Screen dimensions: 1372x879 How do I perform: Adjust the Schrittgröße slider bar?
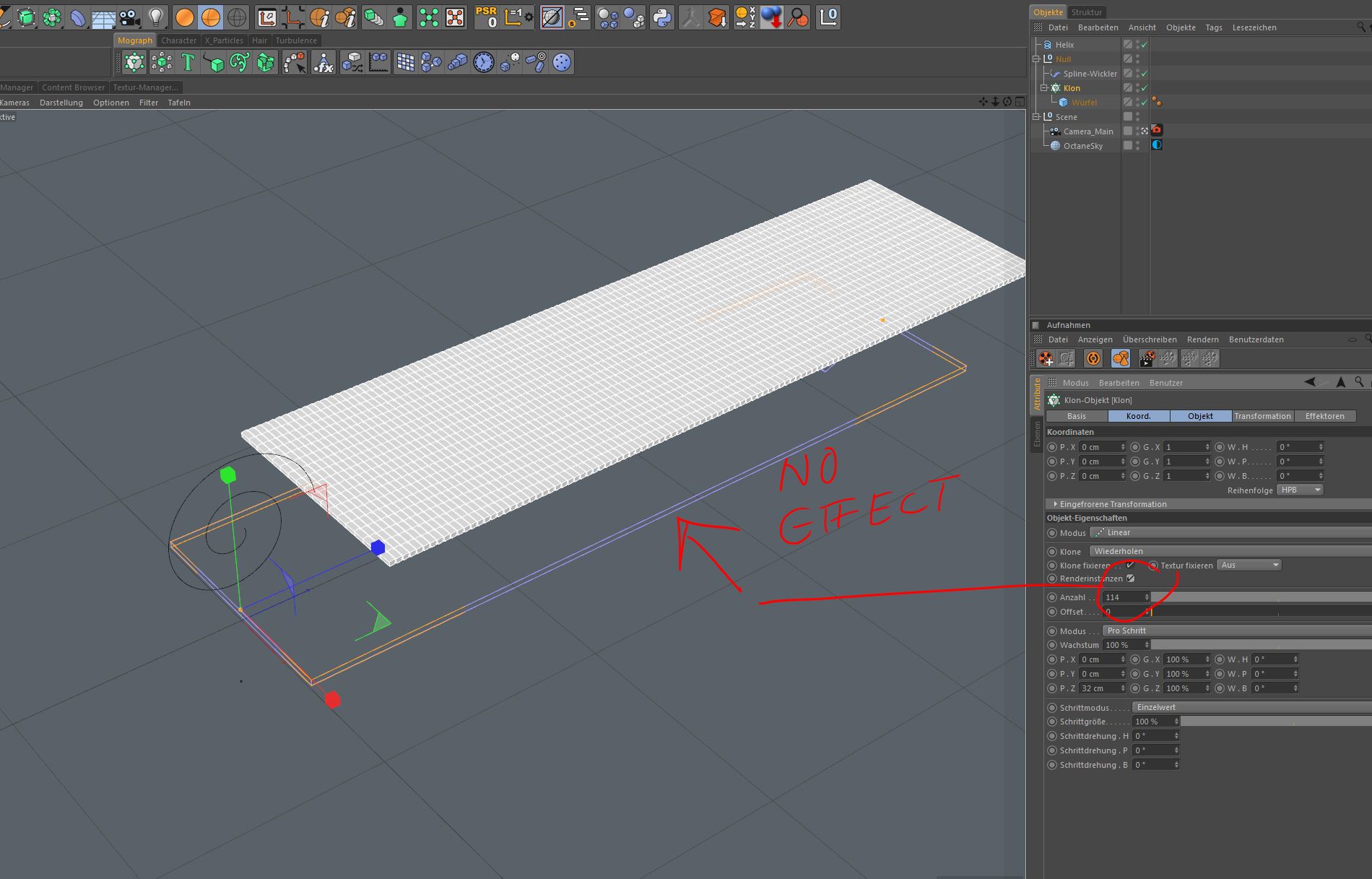(x=1276, y=722)
